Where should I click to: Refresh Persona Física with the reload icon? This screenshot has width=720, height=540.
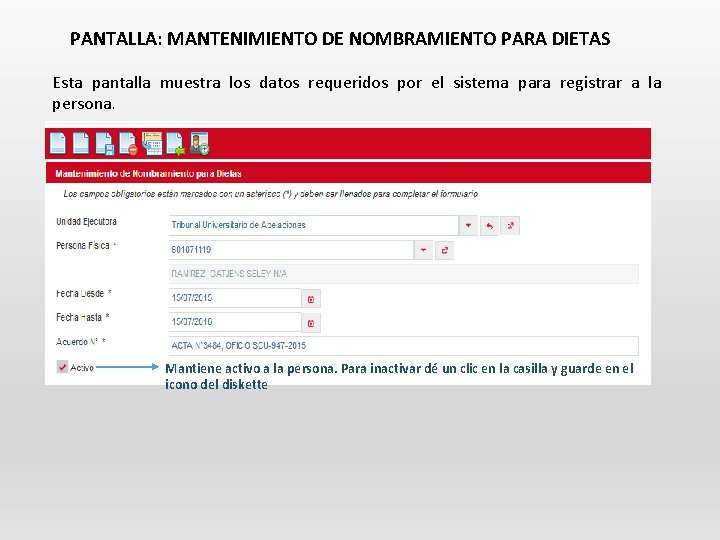coord(444,250)
